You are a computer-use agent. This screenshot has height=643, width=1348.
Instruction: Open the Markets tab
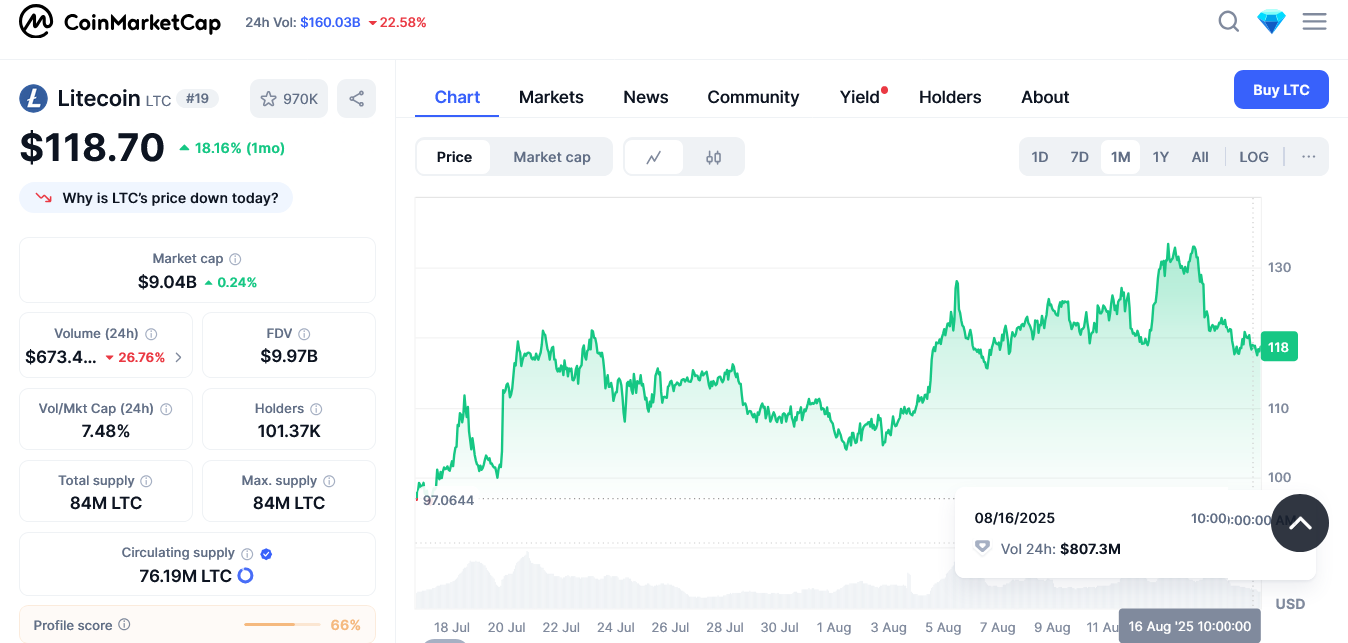tap(551, 97)
